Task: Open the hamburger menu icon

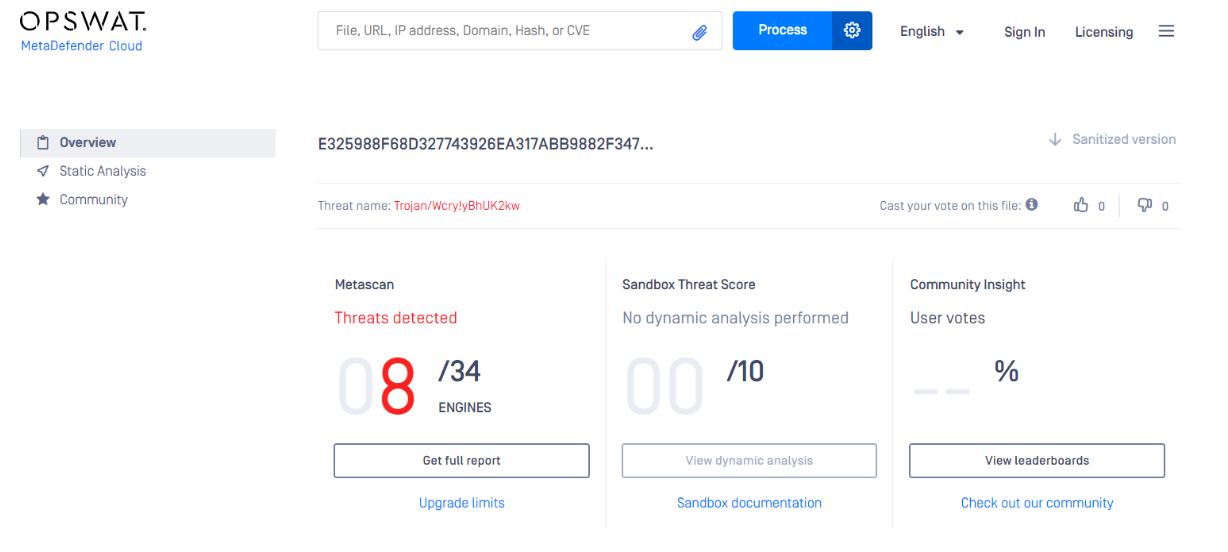Action: click(x=1166, y=31)
